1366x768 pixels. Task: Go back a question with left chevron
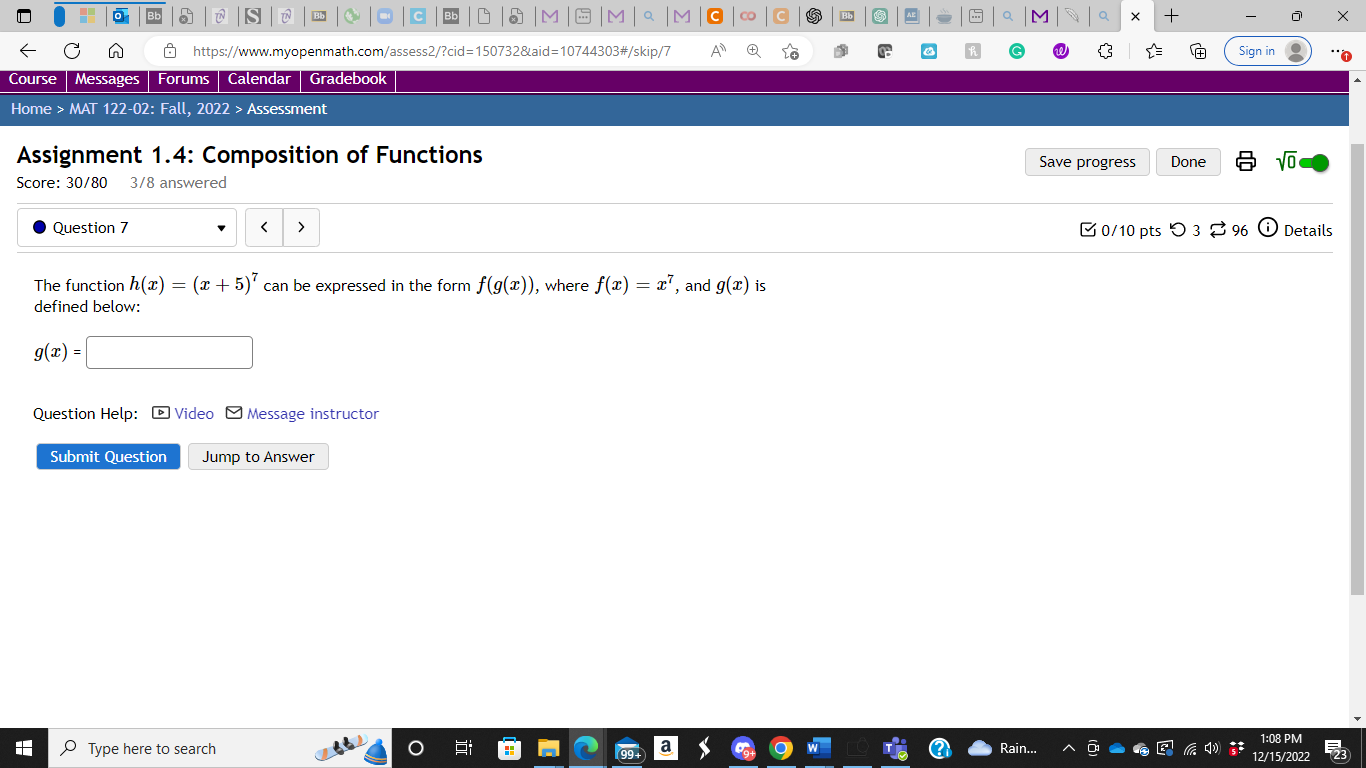pyautogui.click(x=264, y=227)
